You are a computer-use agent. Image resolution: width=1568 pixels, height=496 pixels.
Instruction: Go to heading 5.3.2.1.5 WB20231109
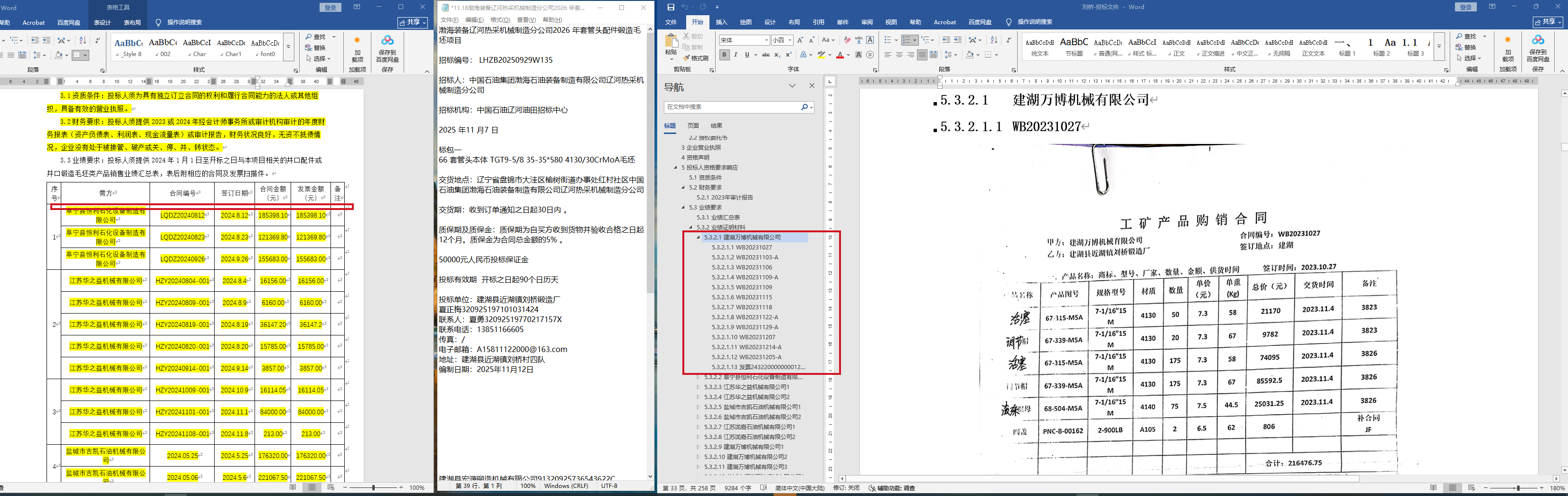(741, 287)
